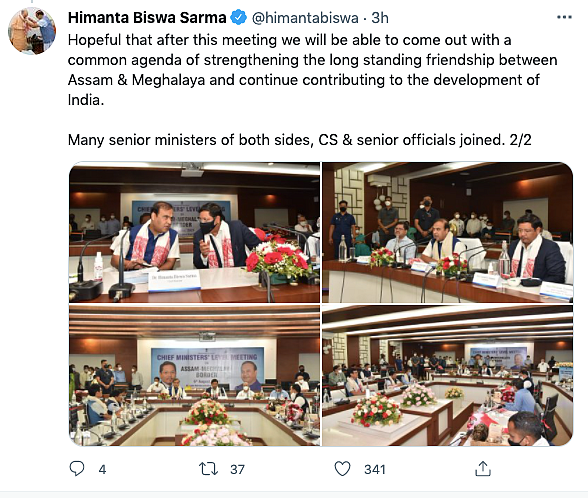Click the retweet count 37

(237, 469)
